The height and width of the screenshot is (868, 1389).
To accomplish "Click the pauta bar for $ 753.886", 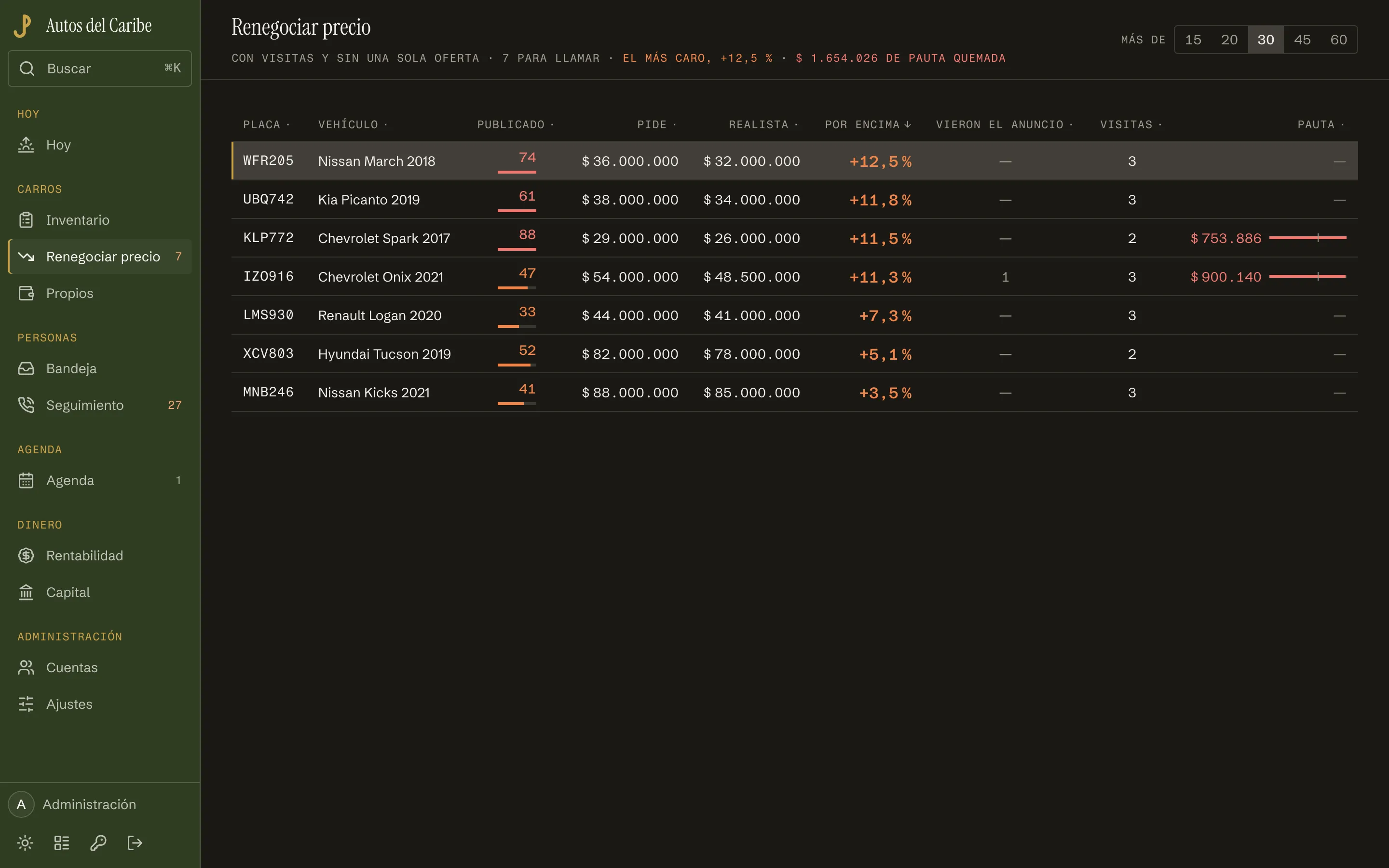I will click(1307, 238).
